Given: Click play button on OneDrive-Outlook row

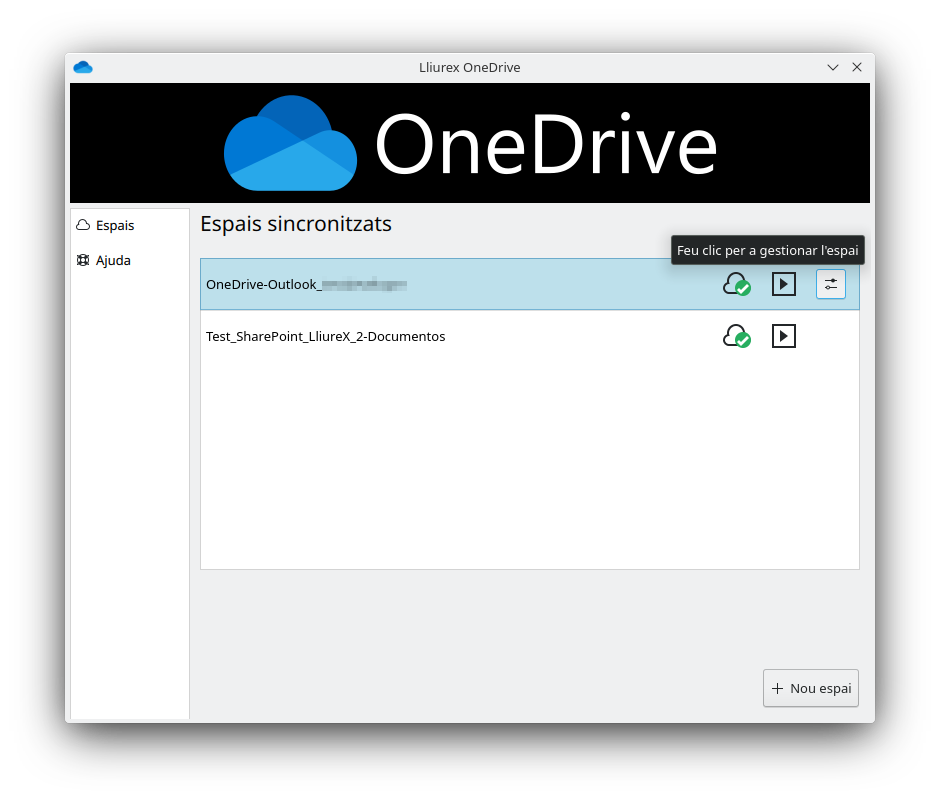Looking at the screenshot, I should click(784, 285).
